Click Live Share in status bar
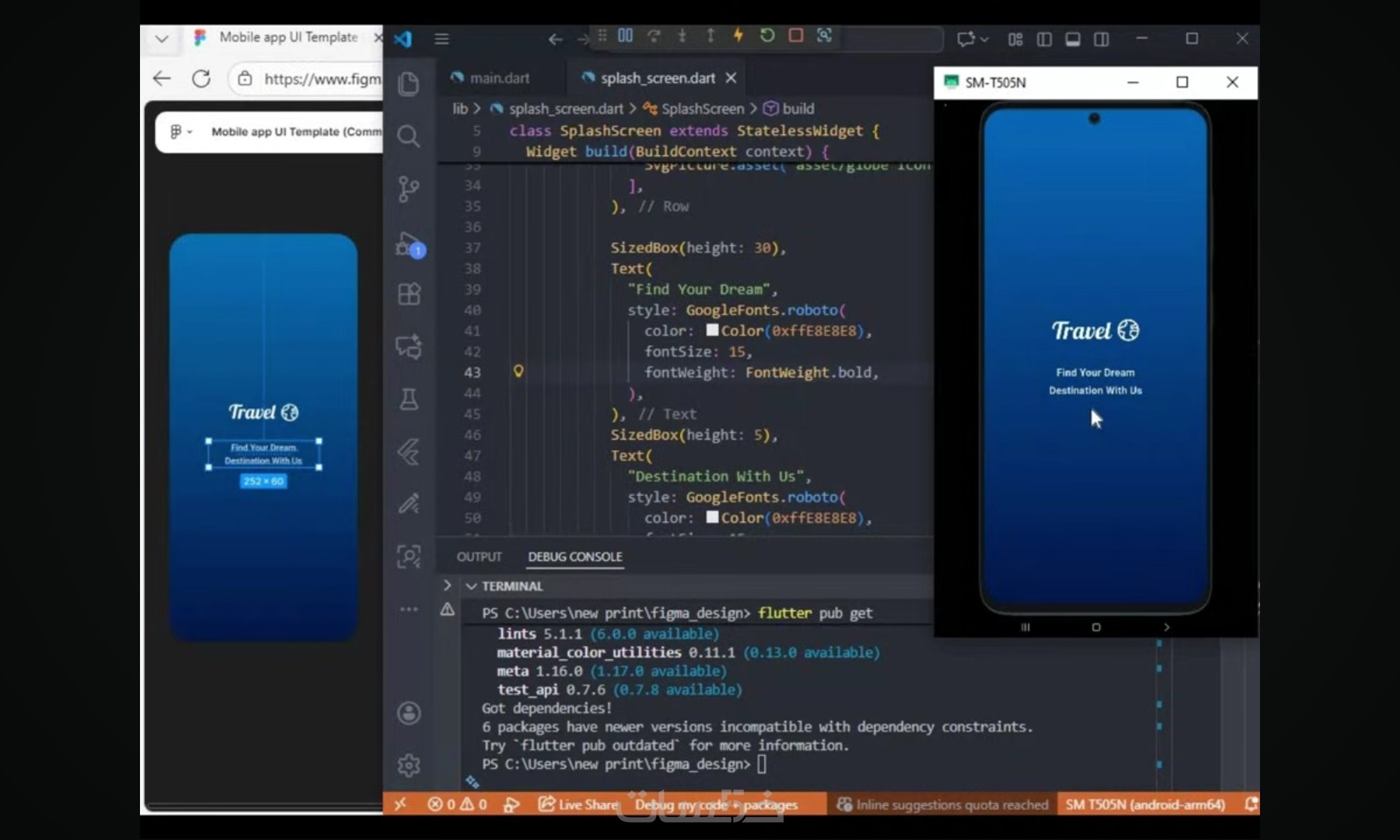 point(578,804)
